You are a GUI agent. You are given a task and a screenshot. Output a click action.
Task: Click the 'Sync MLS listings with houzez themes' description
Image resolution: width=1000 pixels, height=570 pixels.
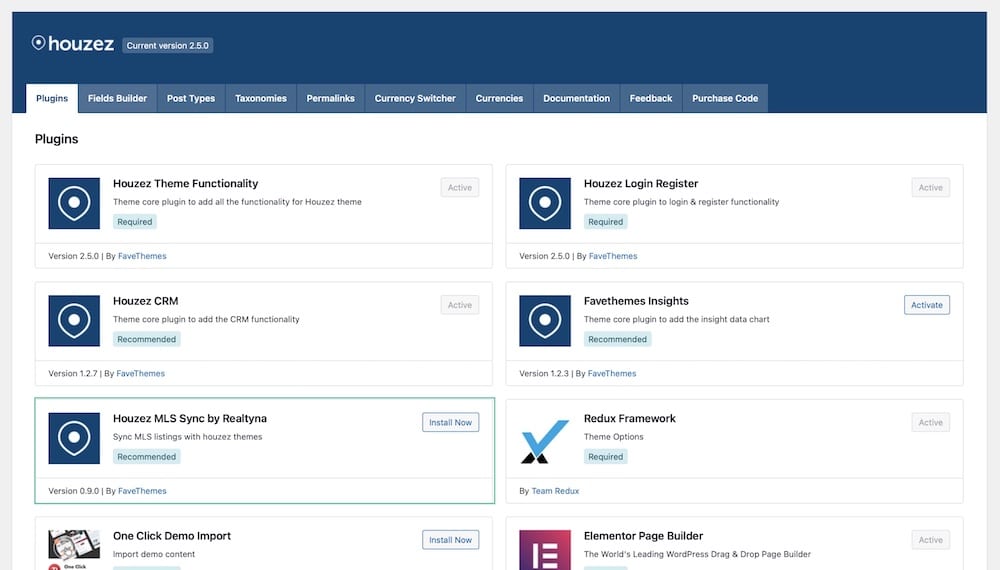coord(188,437)
